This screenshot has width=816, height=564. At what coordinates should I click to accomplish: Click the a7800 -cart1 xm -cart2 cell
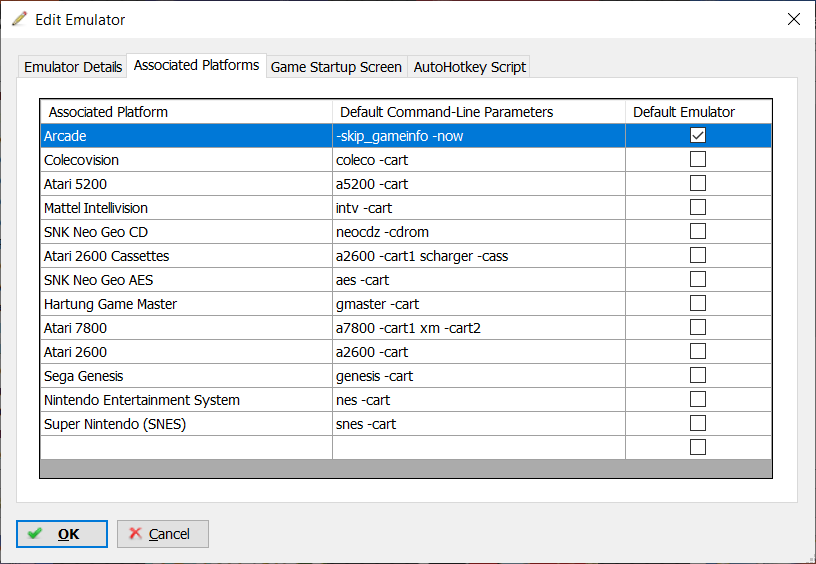(x=479, y=328)
